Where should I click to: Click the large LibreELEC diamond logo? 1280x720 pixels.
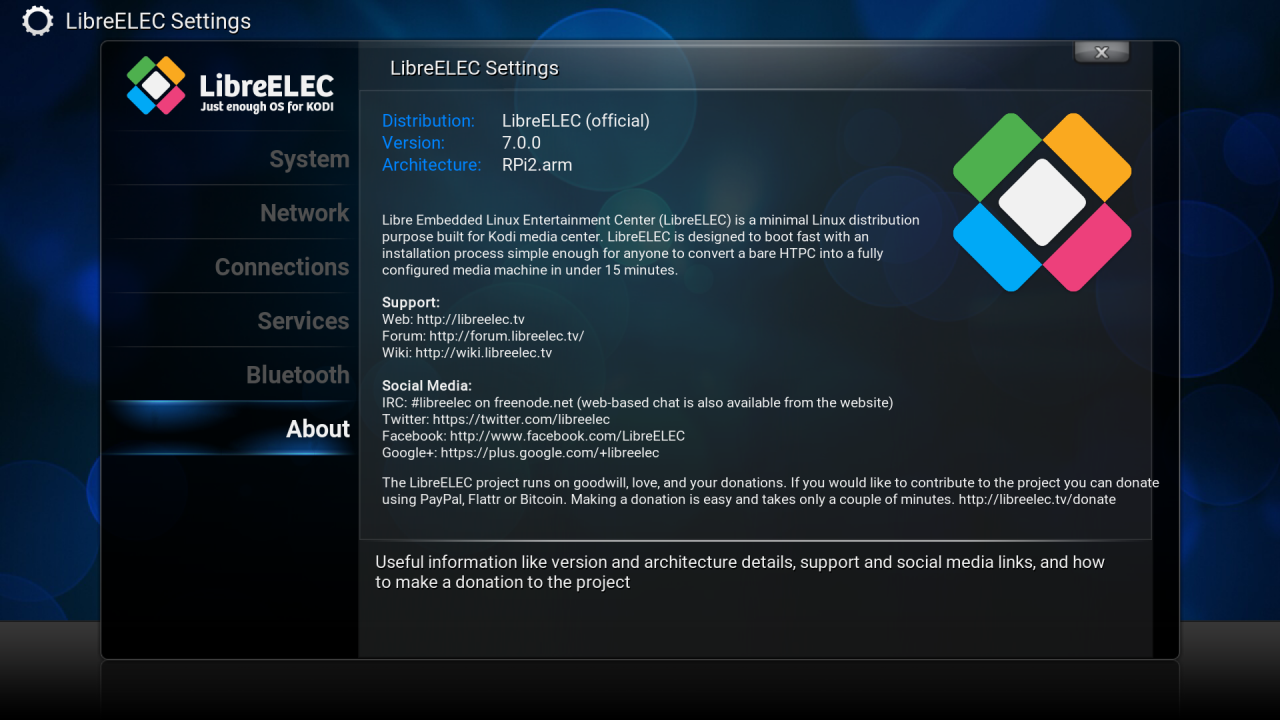point(1041,200)
